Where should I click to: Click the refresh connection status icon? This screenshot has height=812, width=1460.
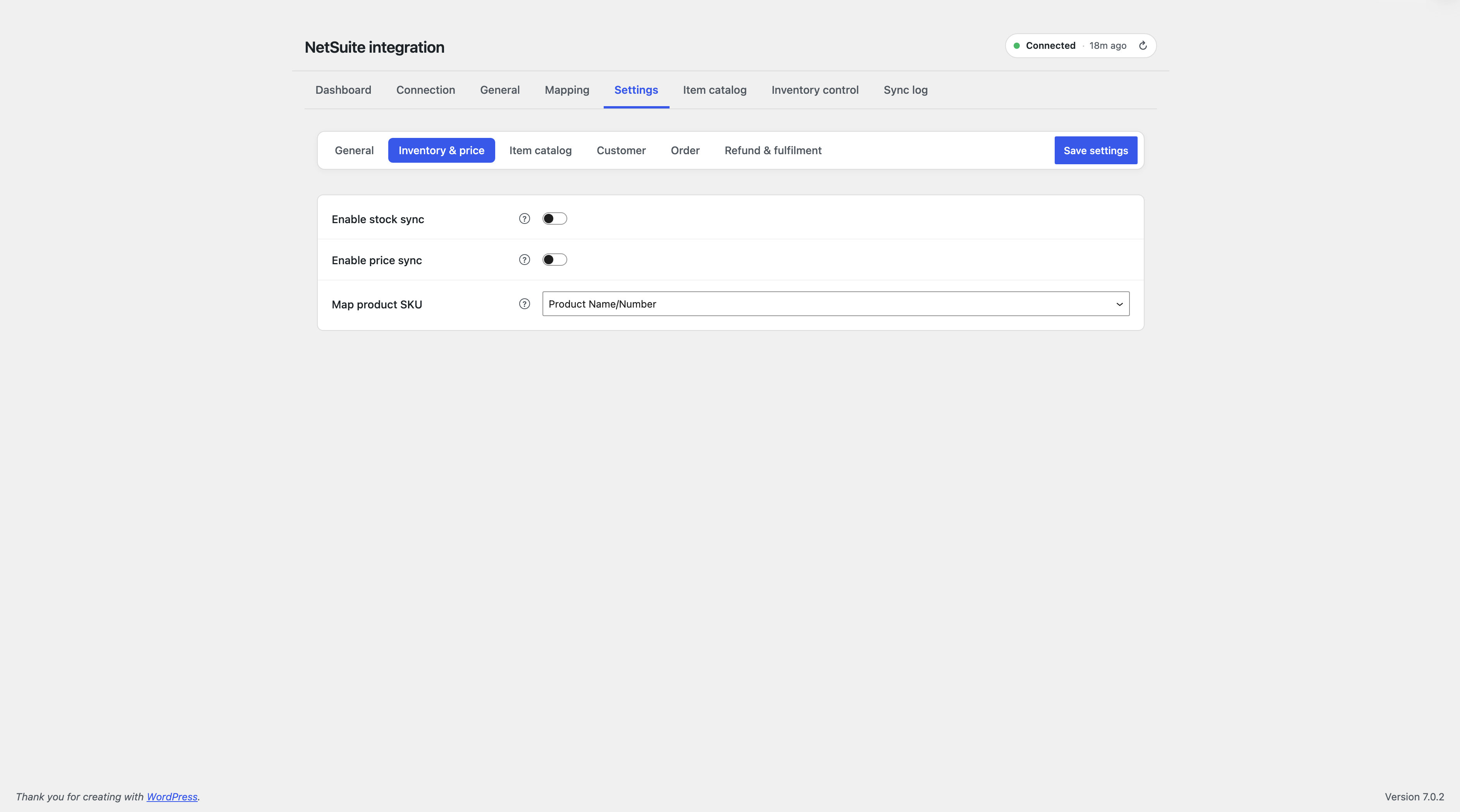click(1143, 45)
